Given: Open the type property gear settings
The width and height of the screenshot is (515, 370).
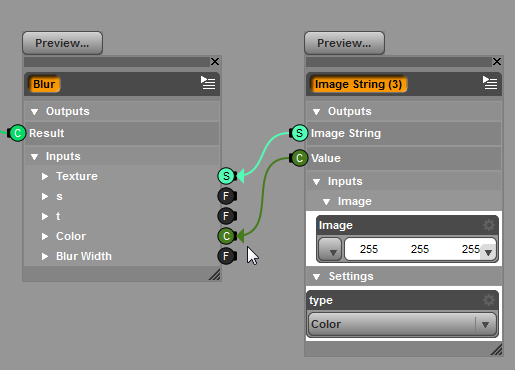Looking at the screenshot, I should [x=489, y=300].
